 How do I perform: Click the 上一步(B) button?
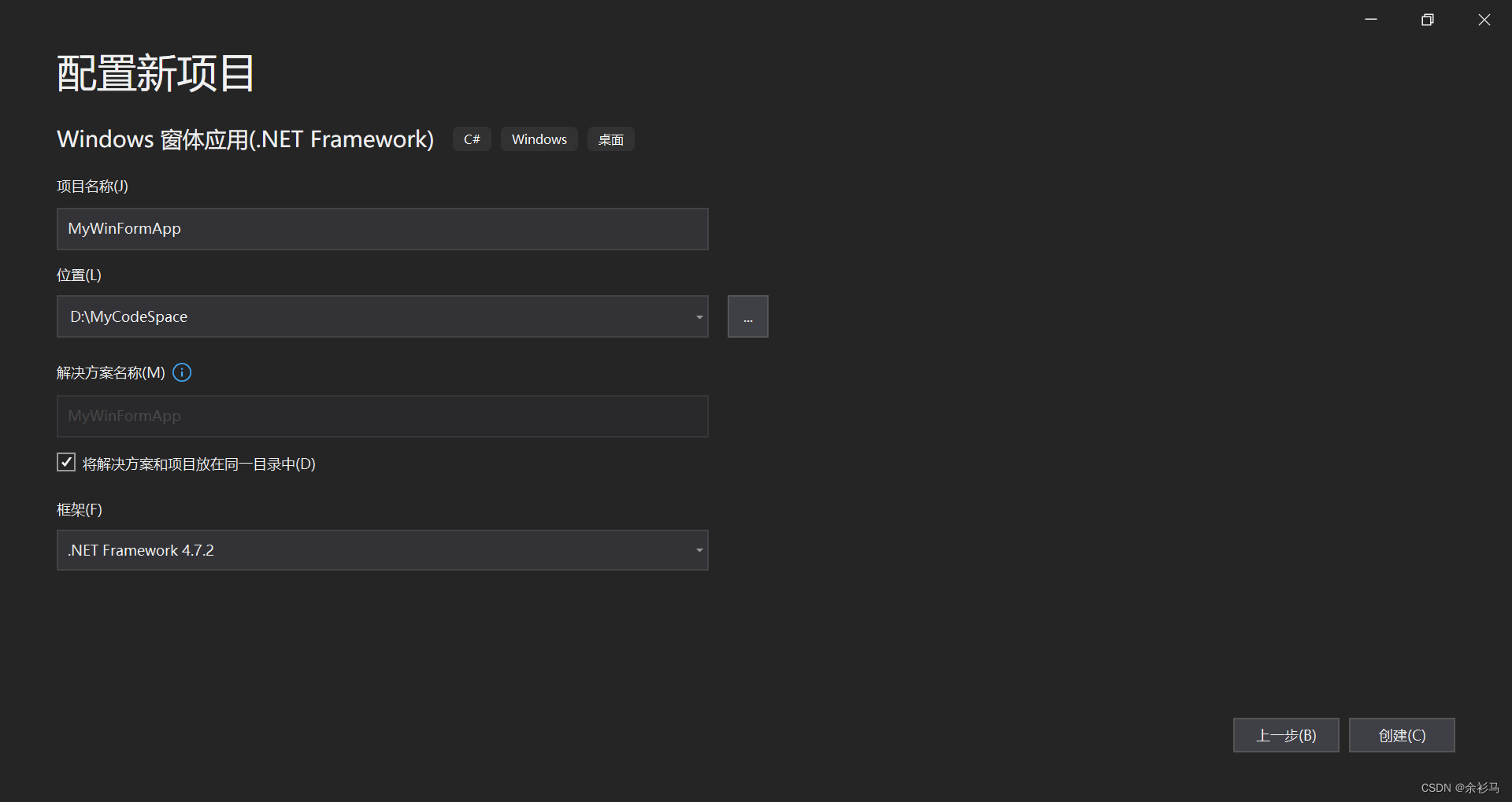(1285, 735)
